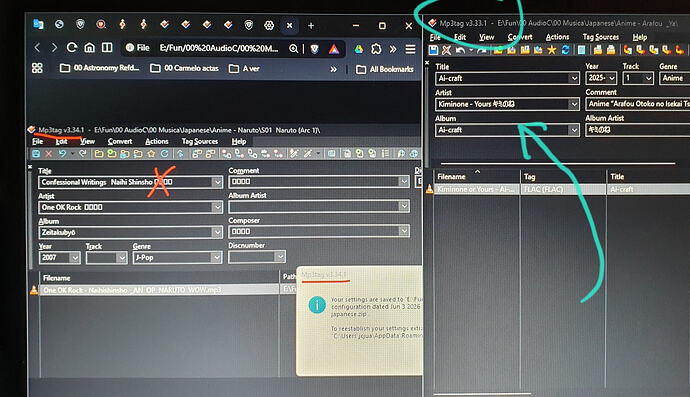Click Comment field in Mp3tag v3.33.1
The width and height of the screenshot is (690, 397).
638,104
